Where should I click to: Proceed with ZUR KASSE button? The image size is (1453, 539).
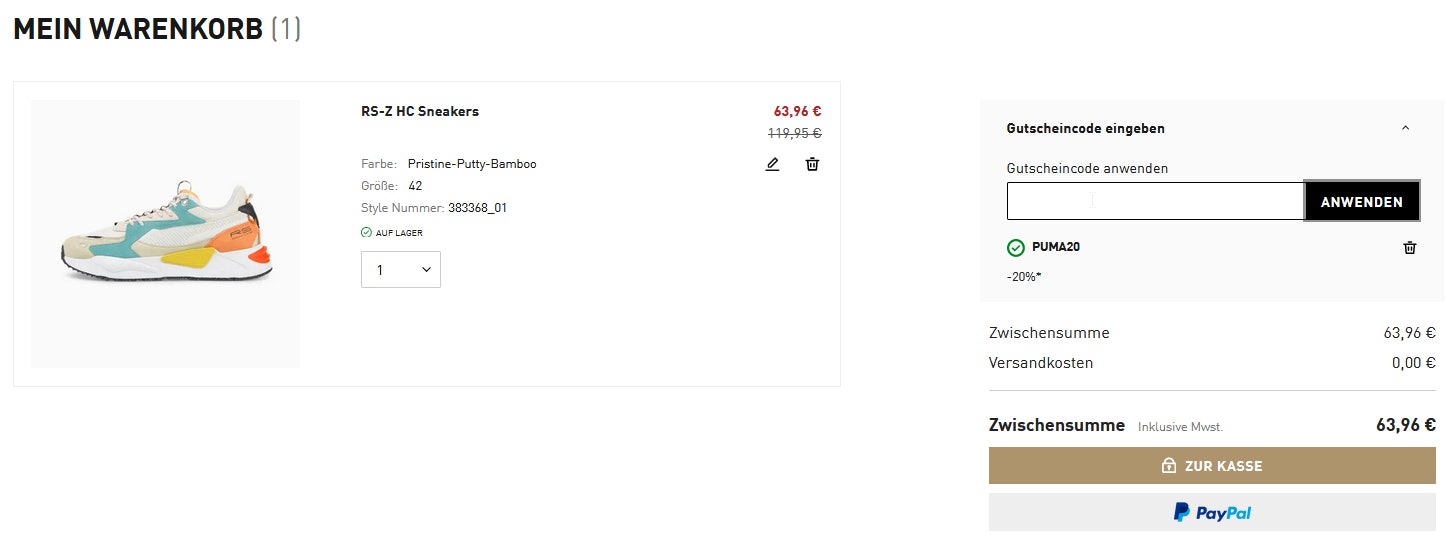tap(1212, 466)
